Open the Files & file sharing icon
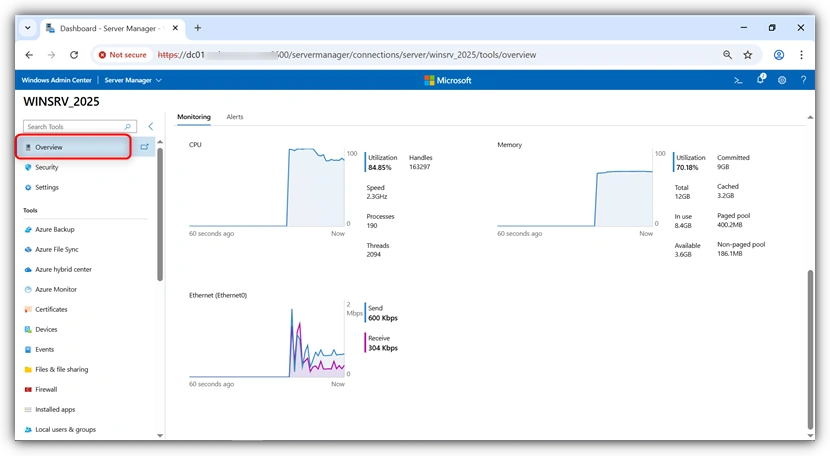The image size is (830, 456). pos(28,370)
